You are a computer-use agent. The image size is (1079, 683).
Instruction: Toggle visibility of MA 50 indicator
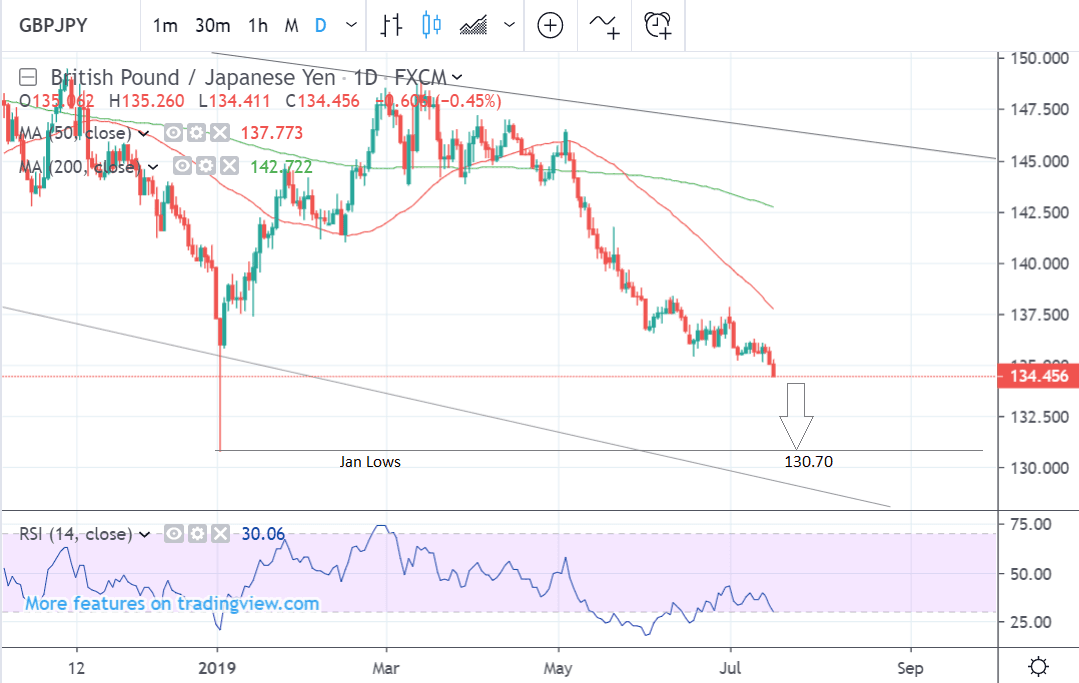174,133
